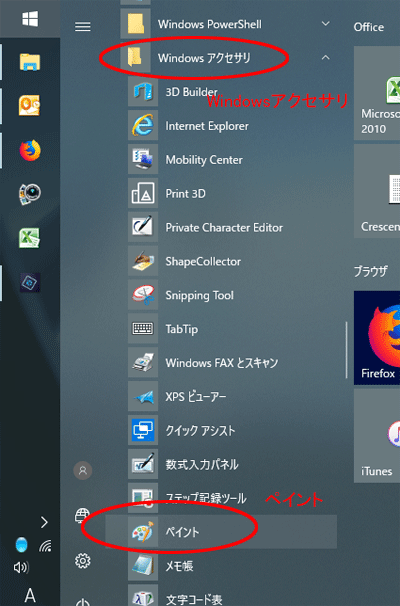Screen dimensions: 400x606
Task: Launch Outlook from the taskbar
Action: point(29,106)
